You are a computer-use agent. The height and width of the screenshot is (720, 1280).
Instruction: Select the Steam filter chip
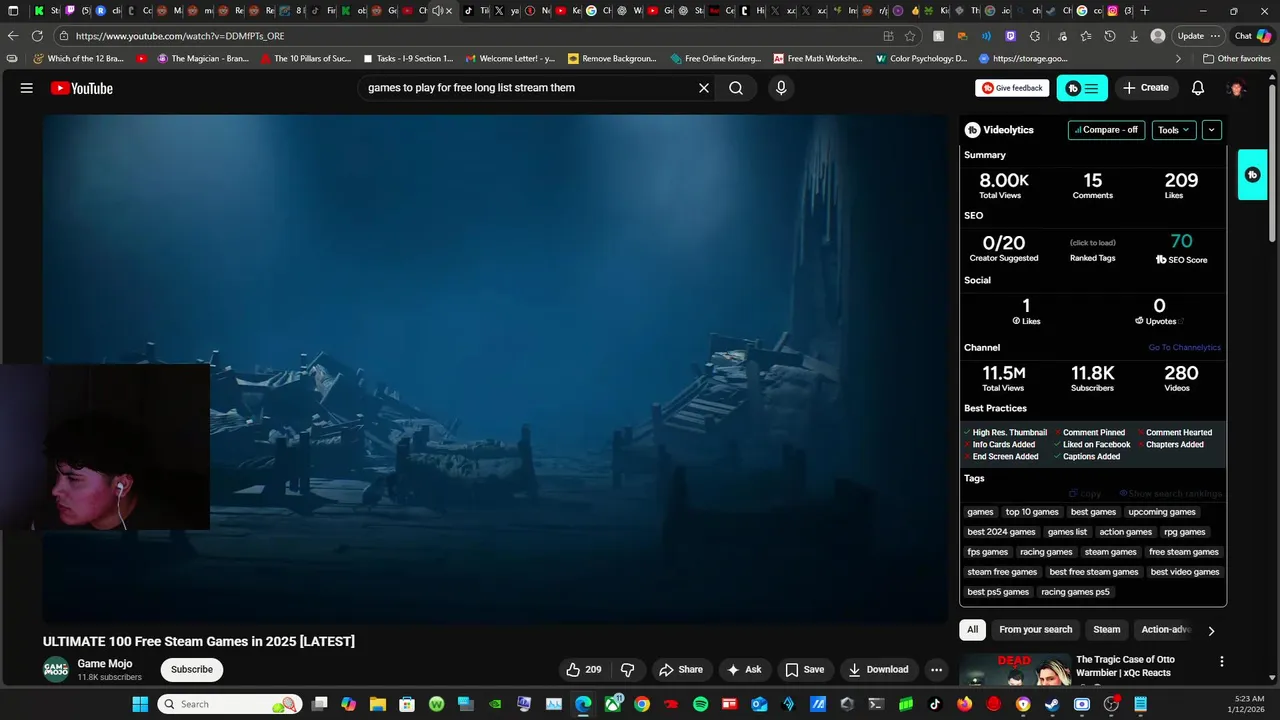[1106, 630]
